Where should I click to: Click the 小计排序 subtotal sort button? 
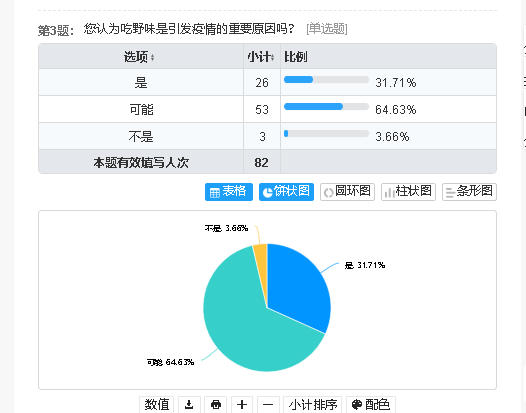(313, 404)
